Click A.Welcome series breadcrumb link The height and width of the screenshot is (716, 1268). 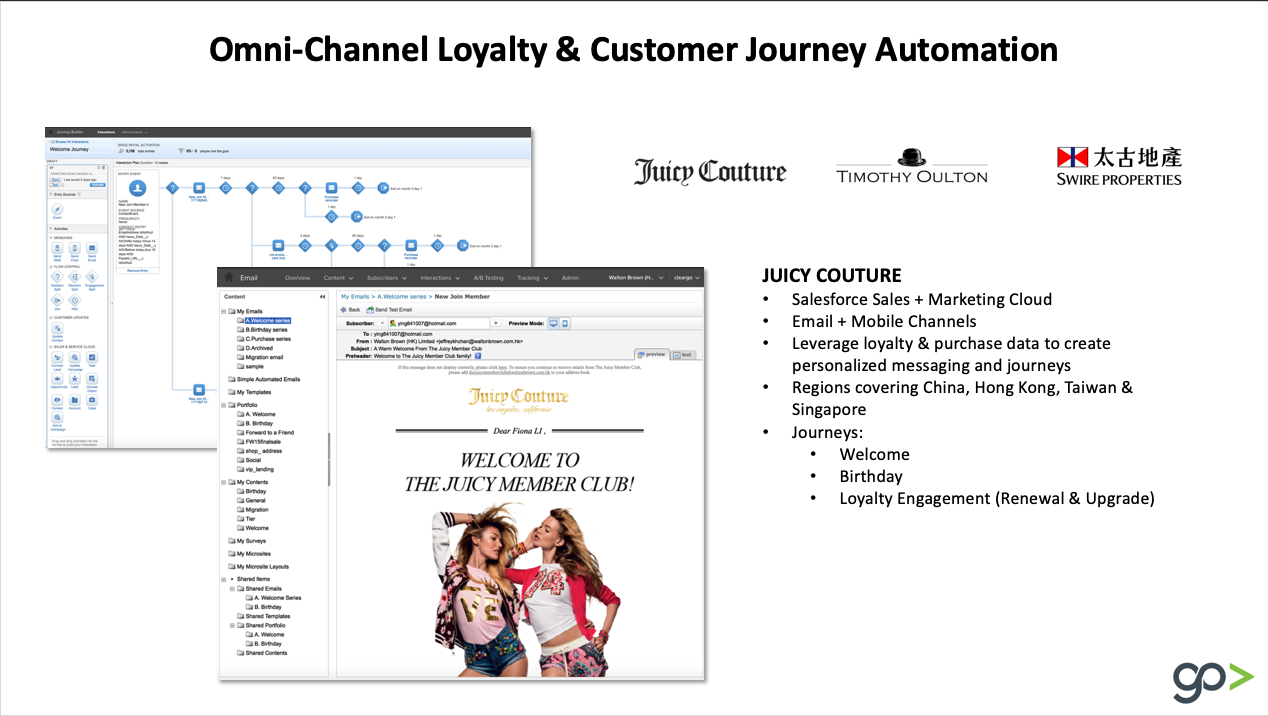(402, 297)
